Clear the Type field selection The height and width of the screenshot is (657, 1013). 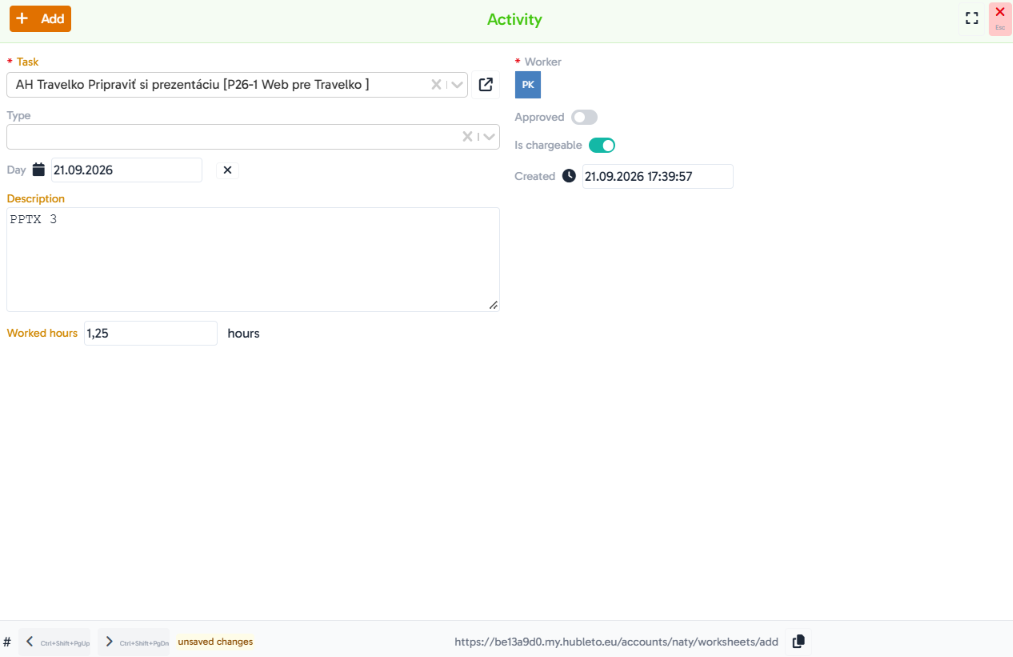[x=467, y=137]
